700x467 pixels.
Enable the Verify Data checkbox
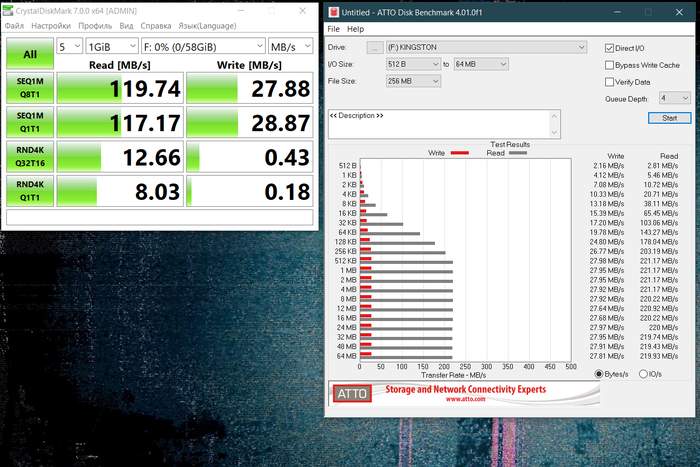609,82
